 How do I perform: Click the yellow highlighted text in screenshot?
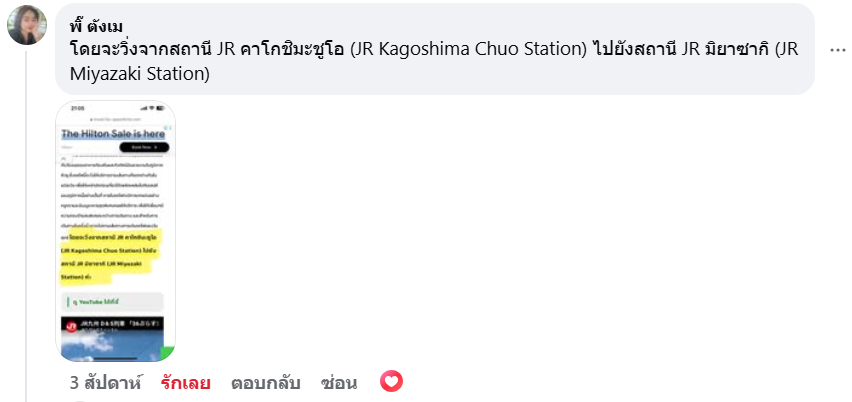[x=109, y=257]
